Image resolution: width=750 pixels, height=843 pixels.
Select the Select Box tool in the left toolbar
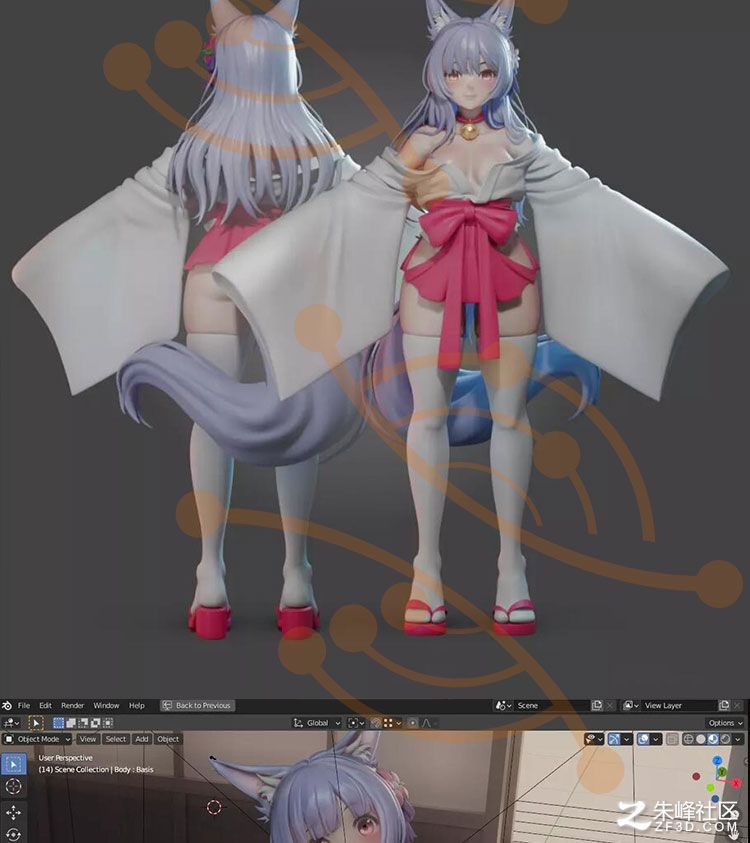coord(13,763)
